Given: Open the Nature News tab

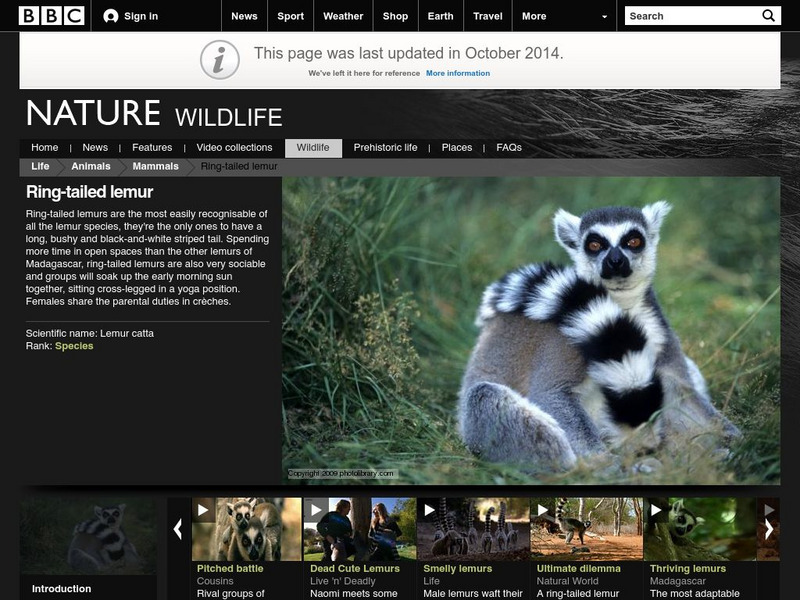Looking at the screenshot, I should (x=95, y=147).
